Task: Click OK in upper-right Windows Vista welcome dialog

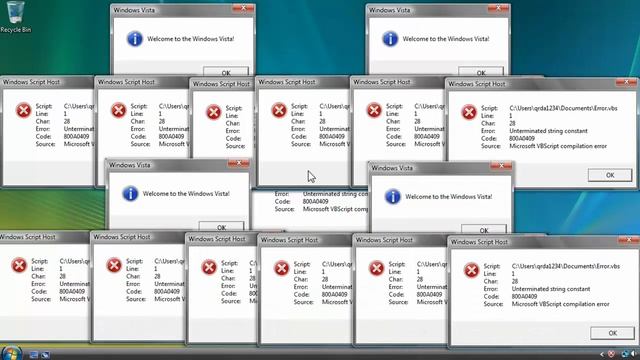Action: coord(481,72)
